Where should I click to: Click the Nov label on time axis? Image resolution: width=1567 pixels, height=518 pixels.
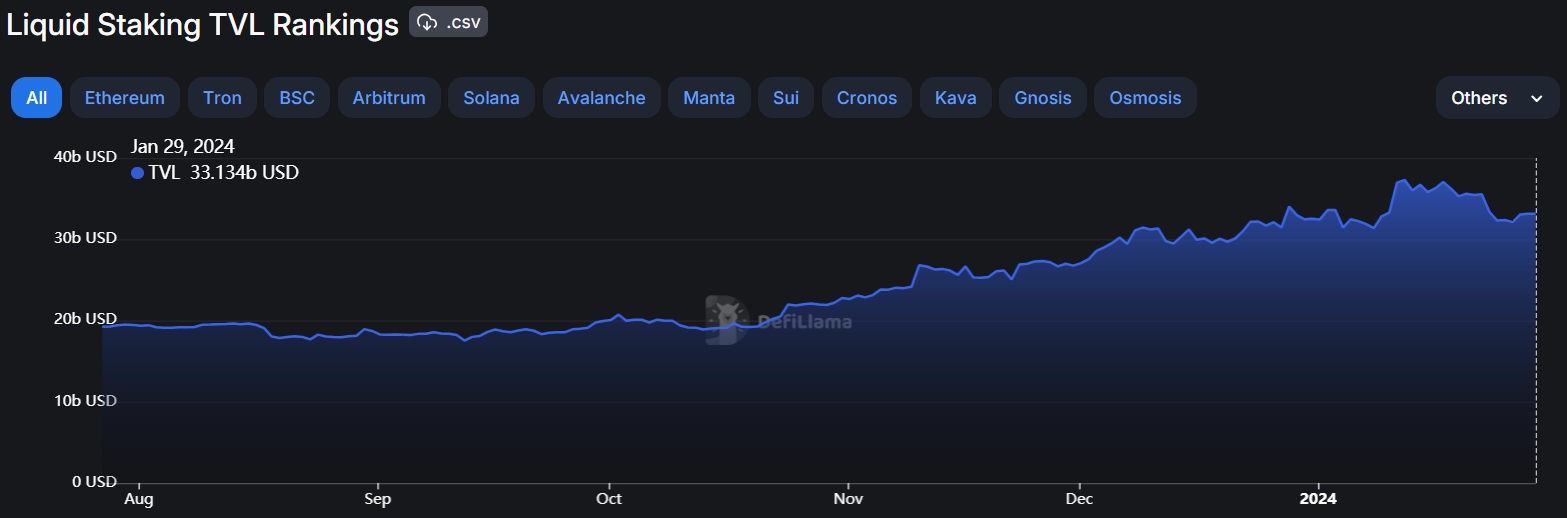coord(848,498)
